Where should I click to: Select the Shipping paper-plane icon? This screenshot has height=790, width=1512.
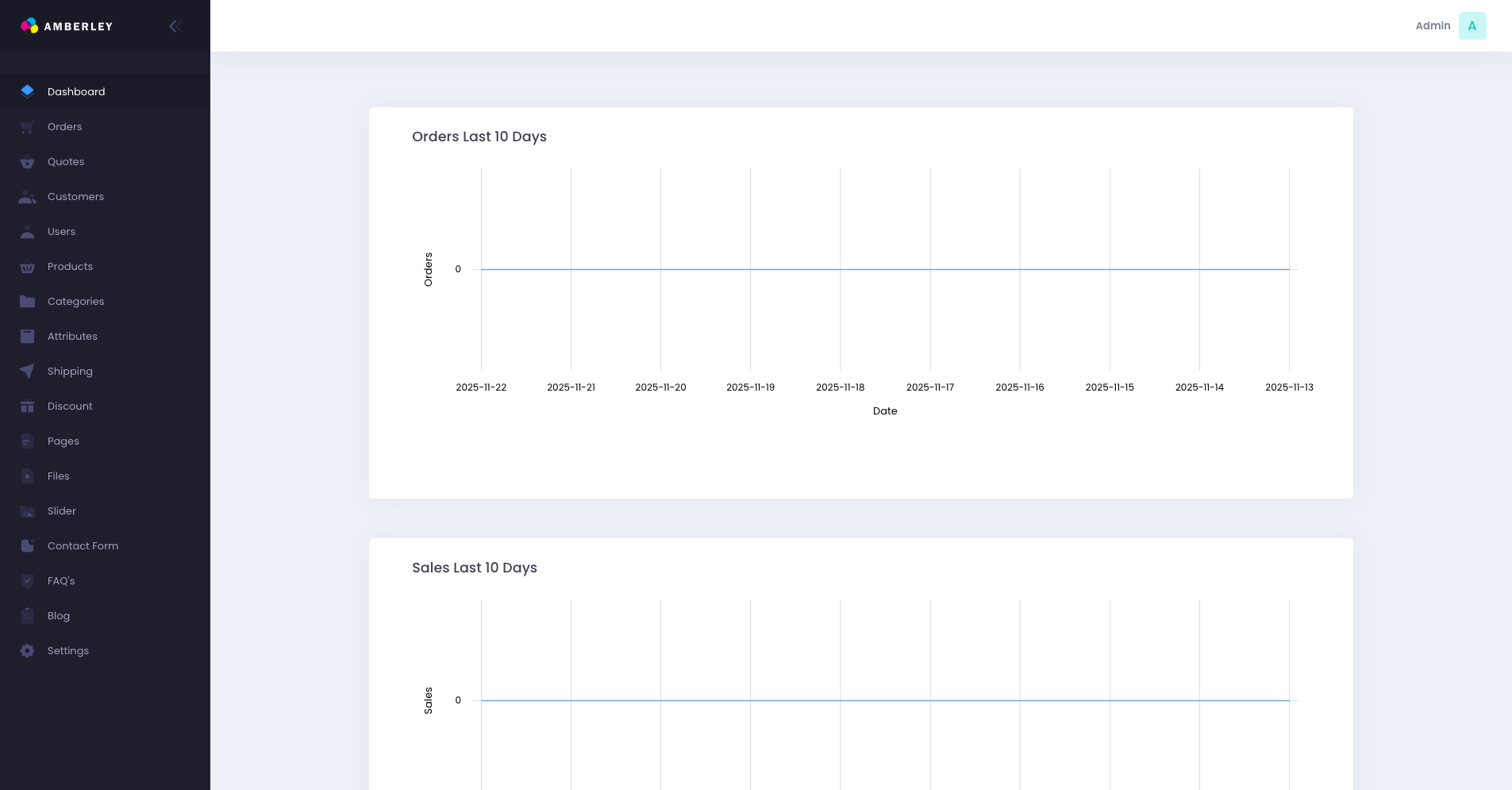click(x=27, y=371)
